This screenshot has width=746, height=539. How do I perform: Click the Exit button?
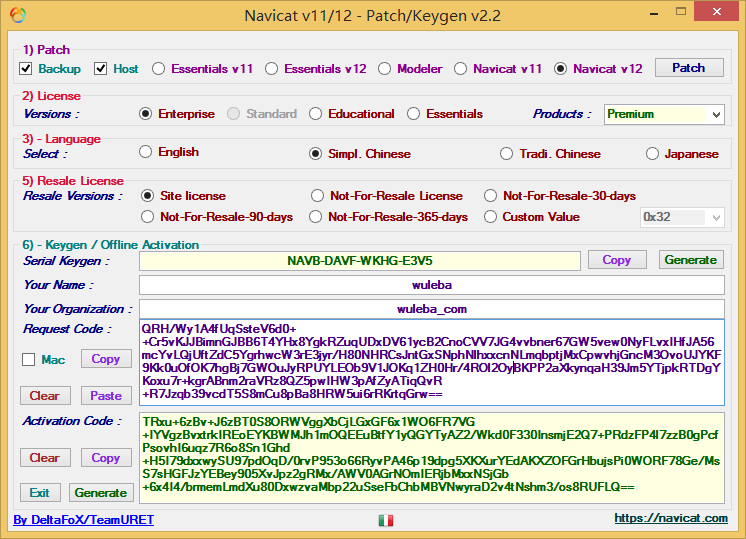tap(40, 492)
